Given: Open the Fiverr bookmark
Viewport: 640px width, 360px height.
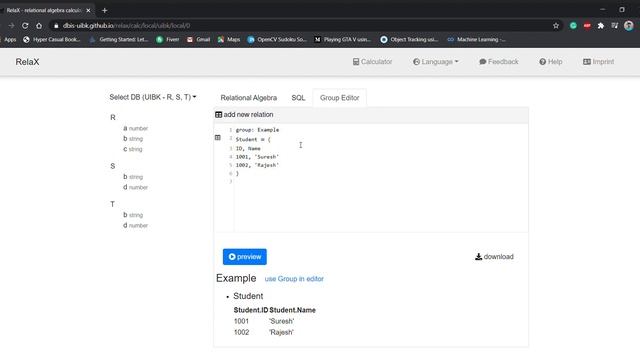Looking at the screenshot, I should click(x=168, y=40).
